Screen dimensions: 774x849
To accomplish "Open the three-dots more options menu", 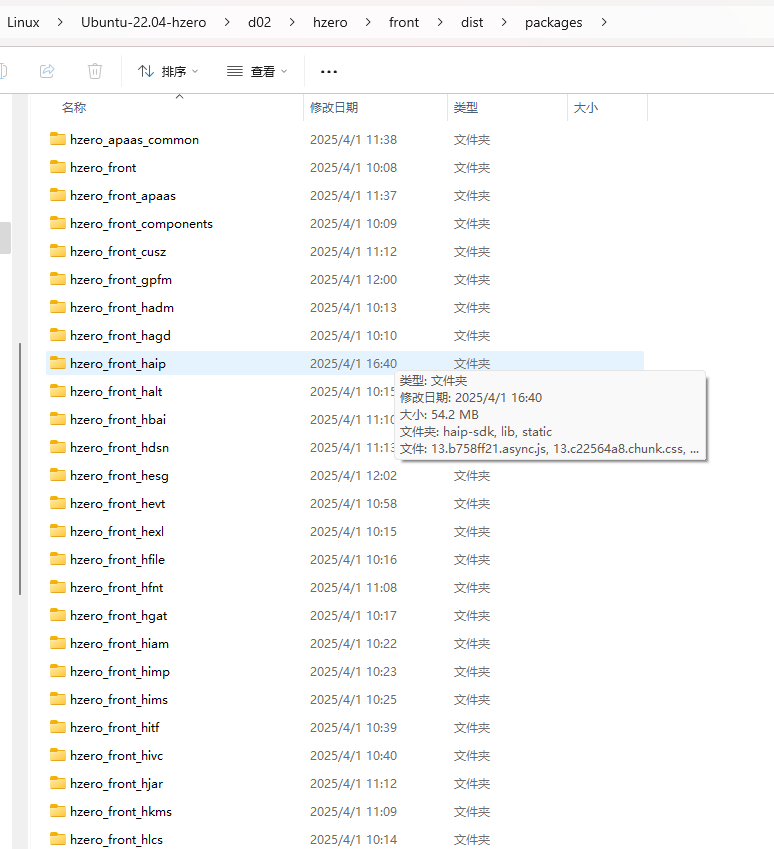I will 329,72.
